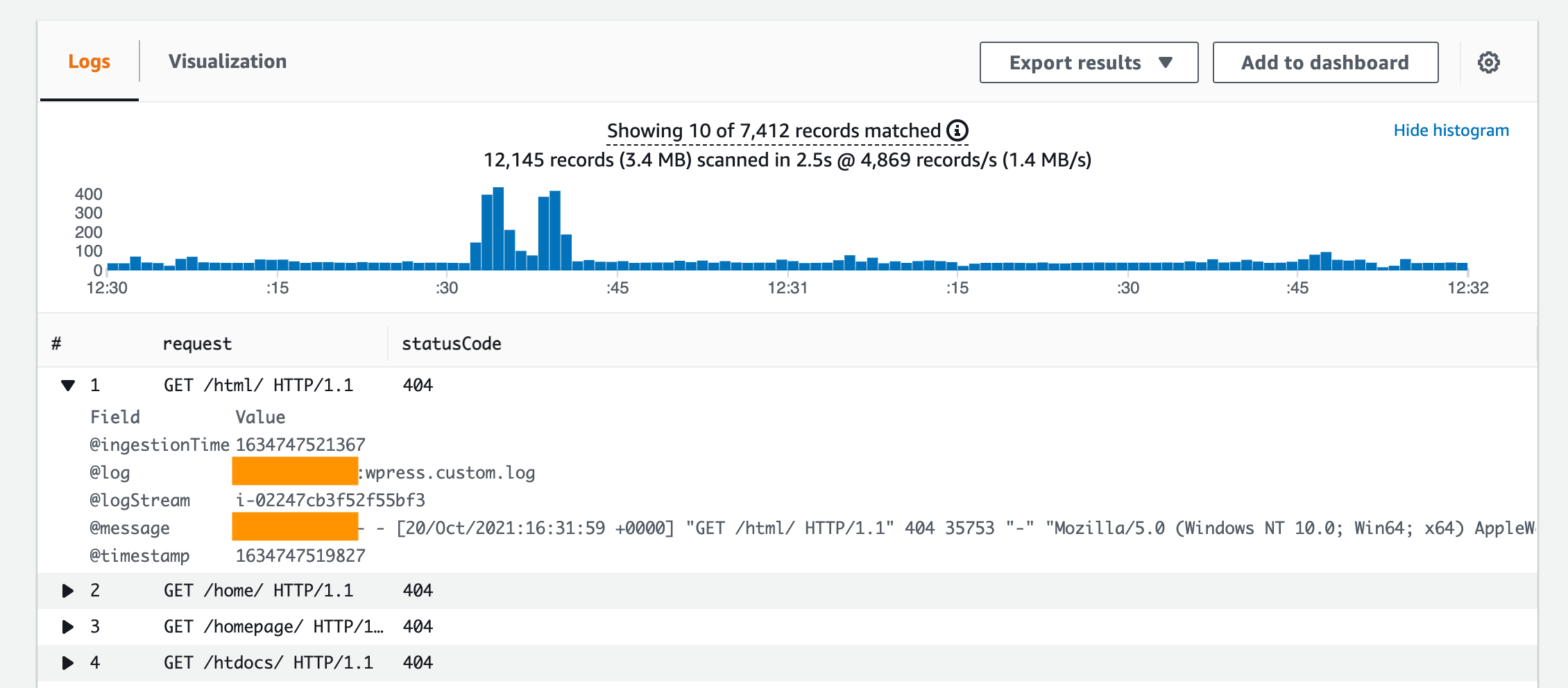
Task: Expand record 2 for GET /home/
Action: 67,590
